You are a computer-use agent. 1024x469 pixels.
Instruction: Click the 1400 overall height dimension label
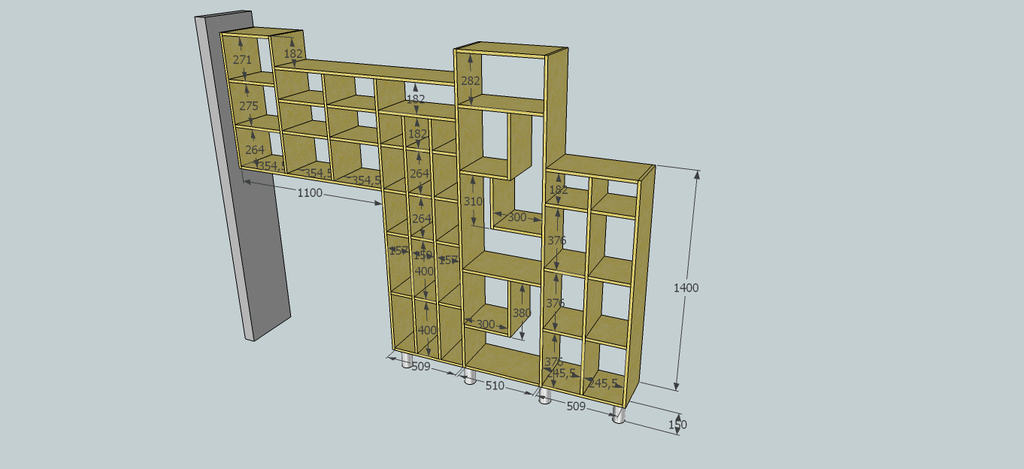point(686,287)
